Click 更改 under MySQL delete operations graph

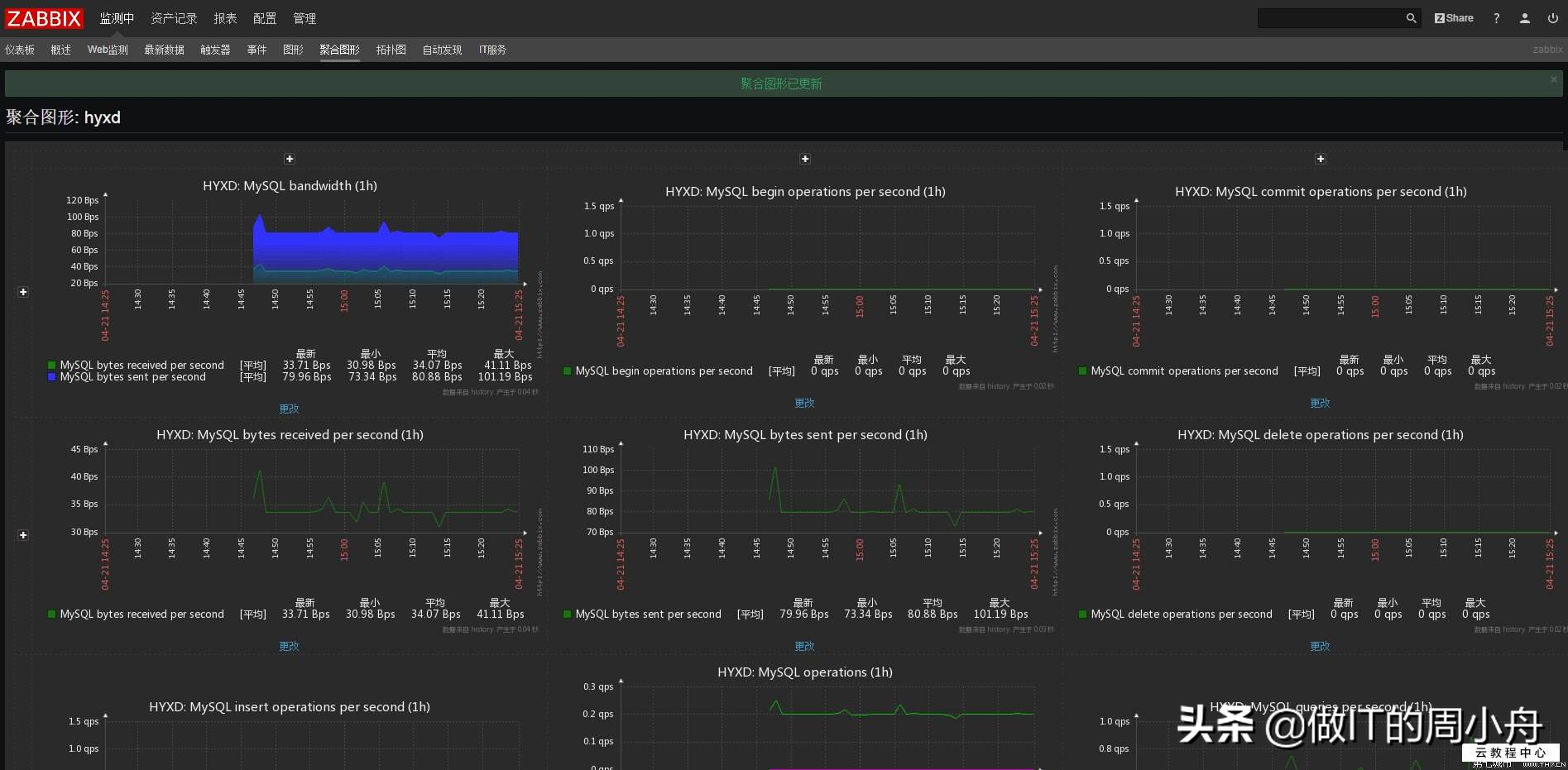1320,646
